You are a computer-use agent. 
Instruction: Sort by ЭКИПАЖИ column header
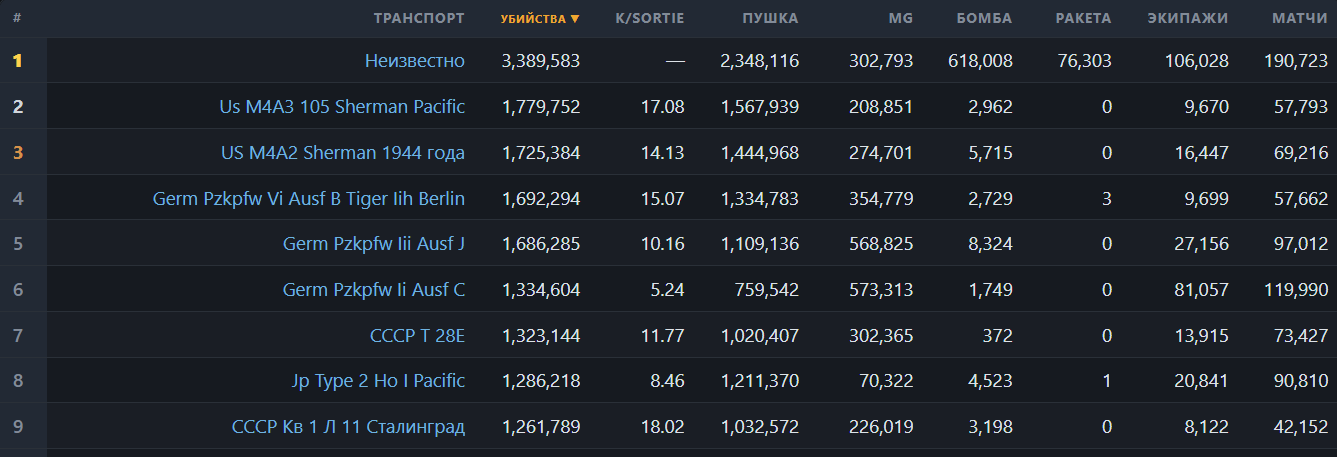[x=1188, y=19]
